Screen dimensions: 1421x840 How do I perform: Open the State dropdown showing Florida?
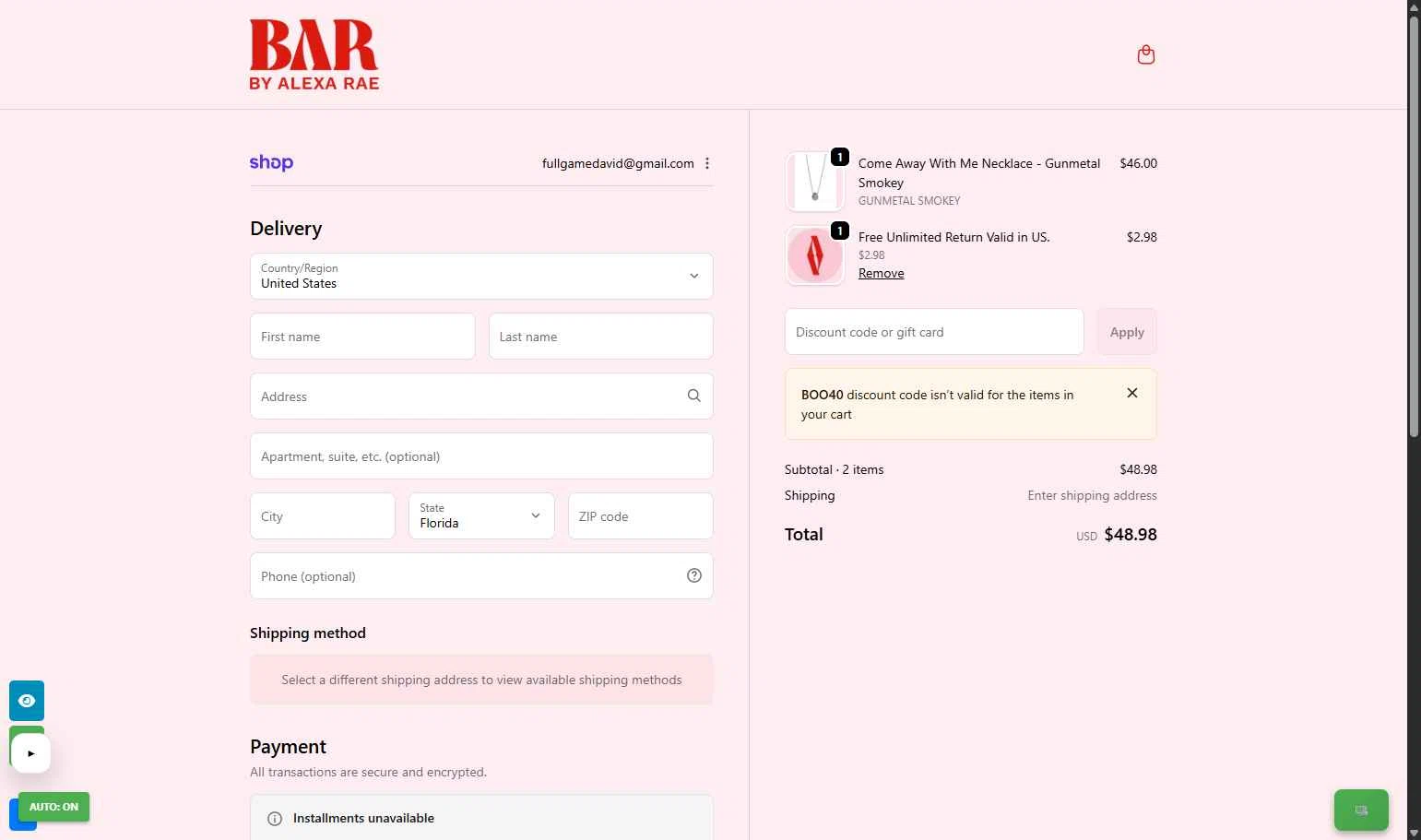481,515
